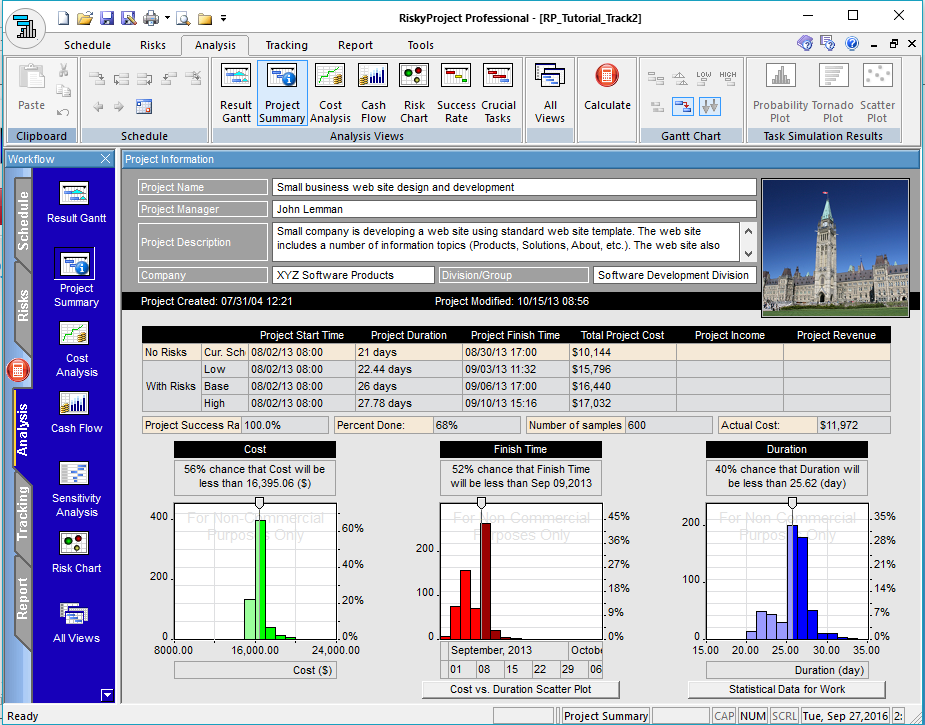Viewport: 925px width, 725px height.
Task: Click the Duration (day) axis button
Action: (x=786, y=670)
